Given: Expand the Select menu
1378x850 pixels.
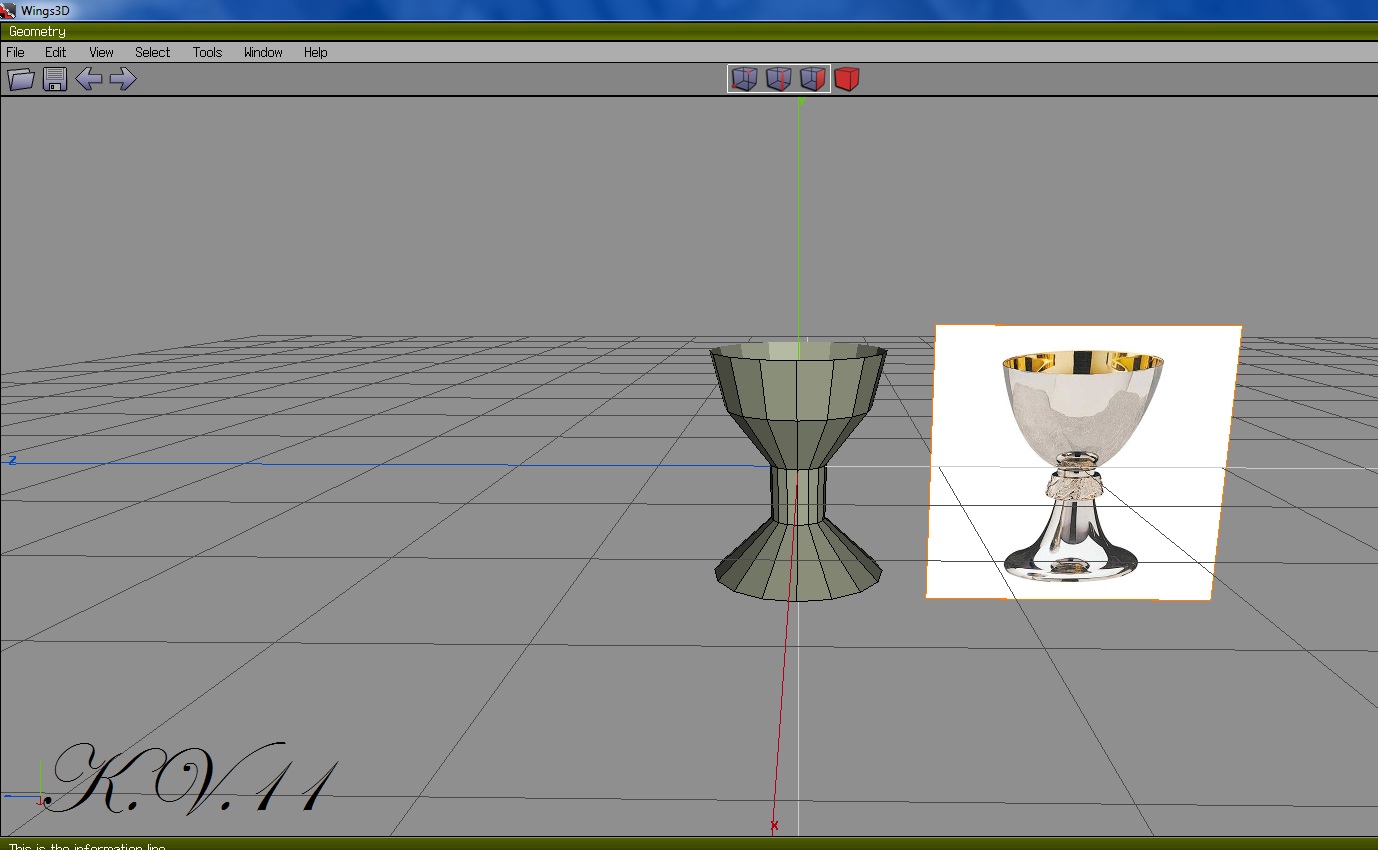Looking at the screenshot, I should coord(152,52).
